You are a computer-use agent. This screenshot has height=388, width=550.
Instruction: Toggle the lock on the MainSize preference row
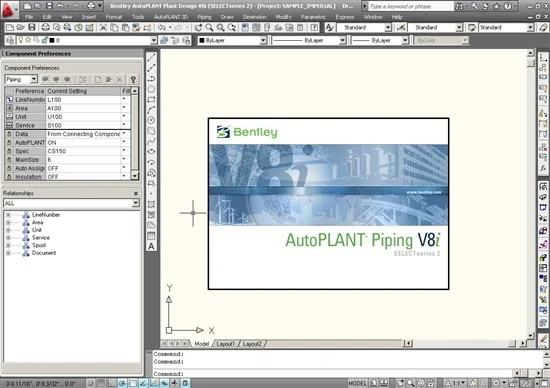[9, 160]
